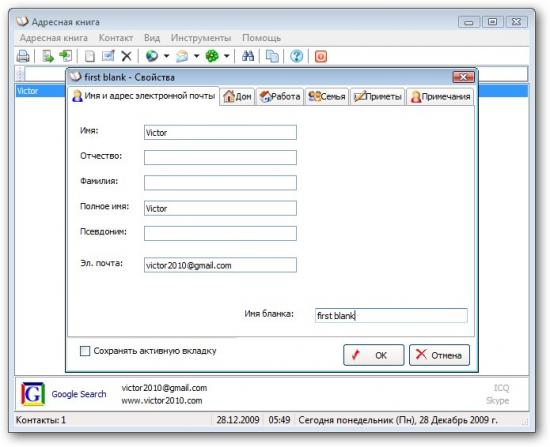The width and height of the screenshot is (550, 447).
Task: Click the envelope send mail icon
Action: tap(182, 56)
